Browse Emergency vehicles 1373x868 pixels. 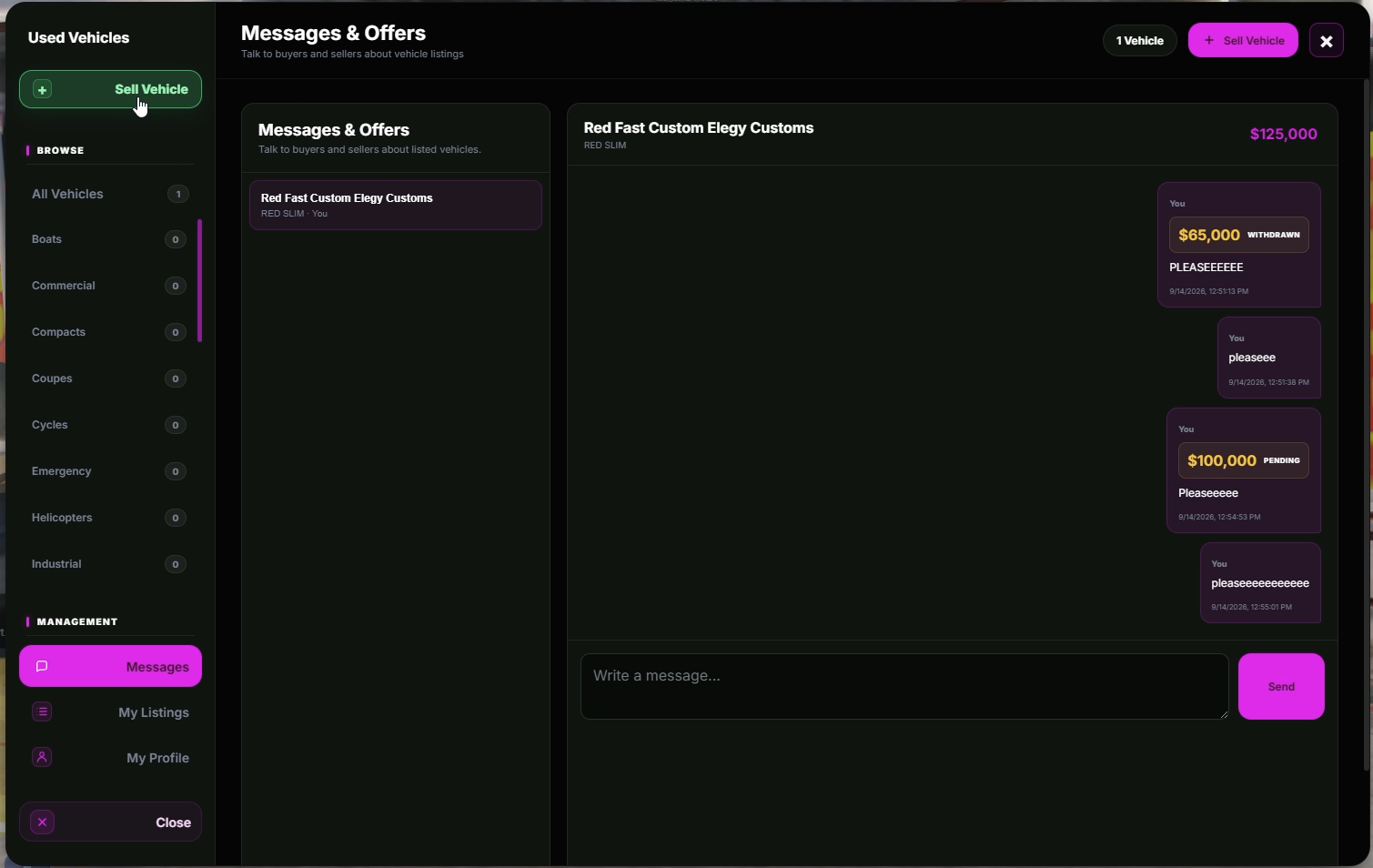107,471
